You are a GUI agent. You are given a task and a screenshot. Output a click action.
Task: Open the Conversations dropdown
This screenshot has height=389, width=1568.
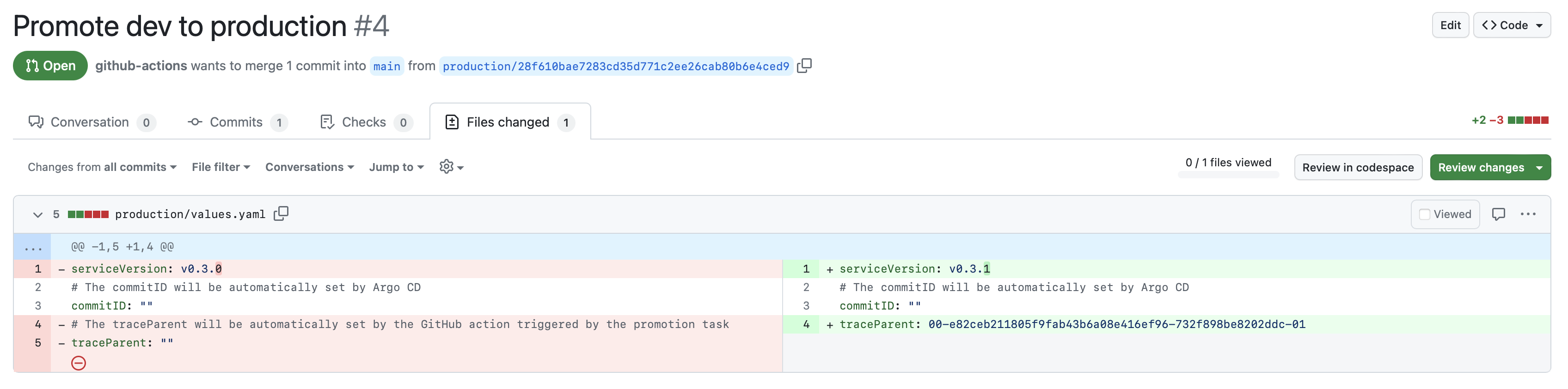point(309,167)
